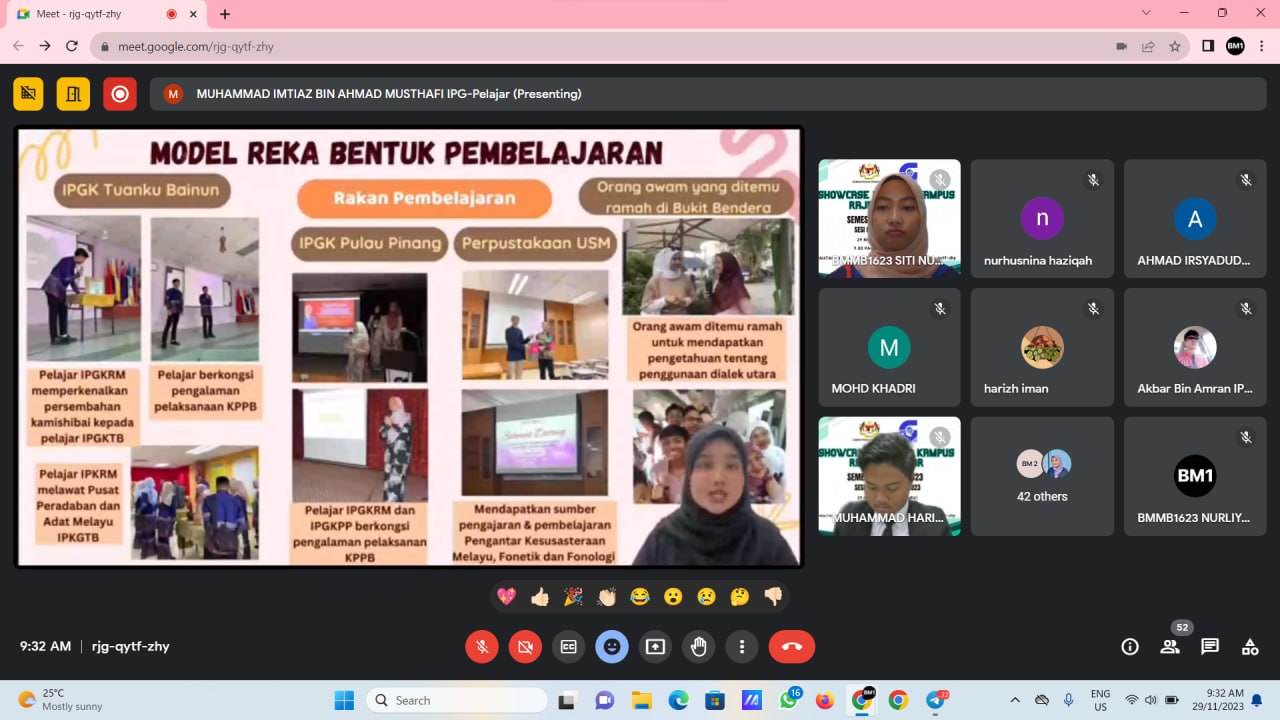Click the Windows taskbar search box

456,700
